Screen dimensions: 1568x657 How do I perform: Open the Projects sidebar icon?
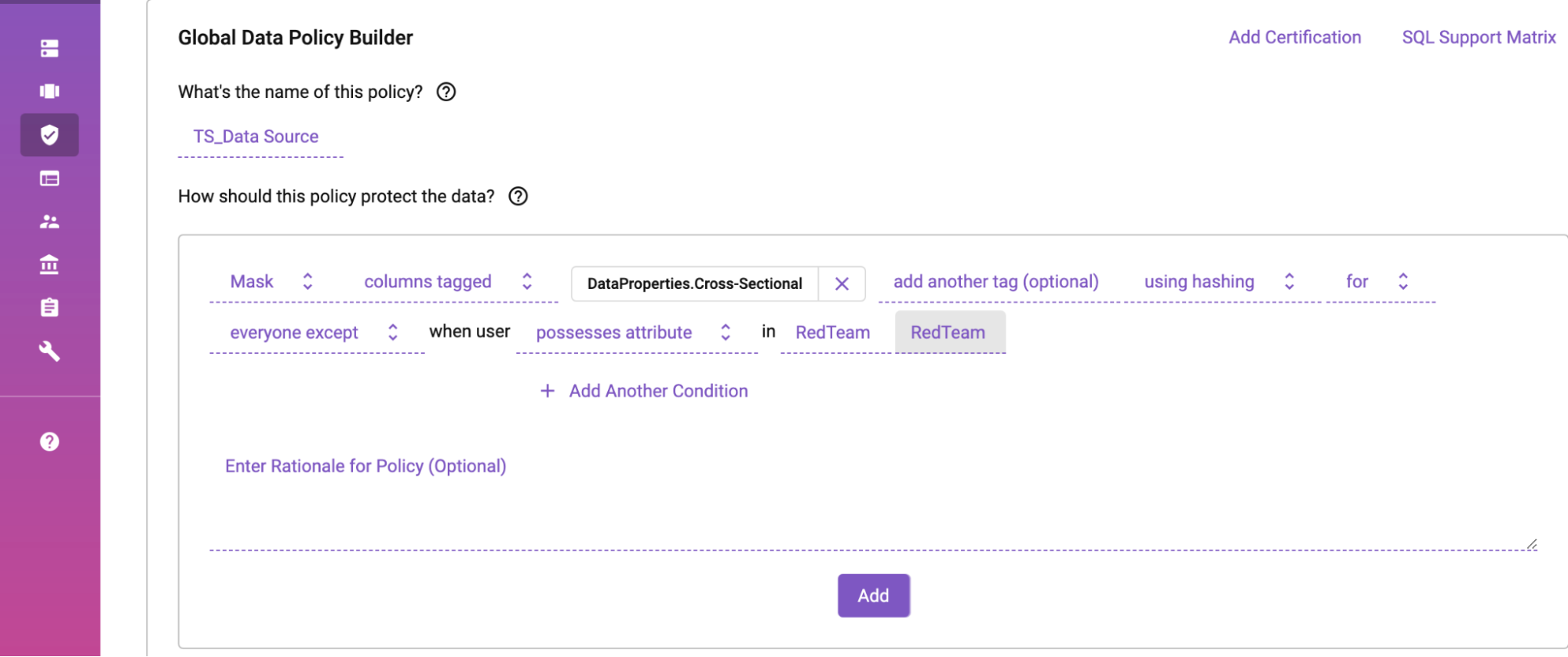point(49,91)
